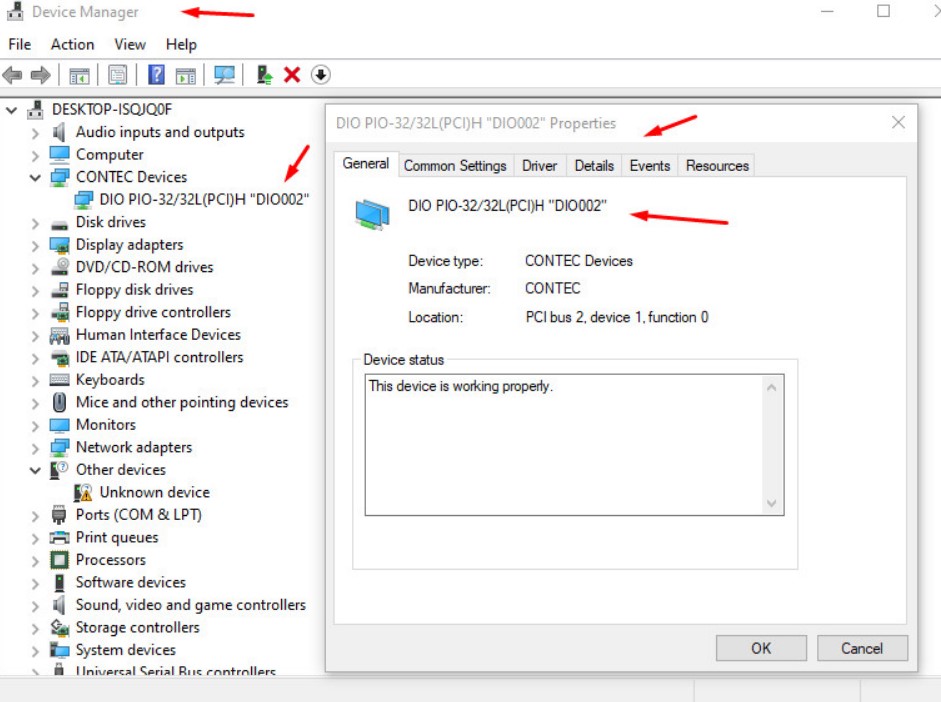Click the Unknown device warning icon
Image resolution: width=941 pixels, height=702 pixels.
83,493
